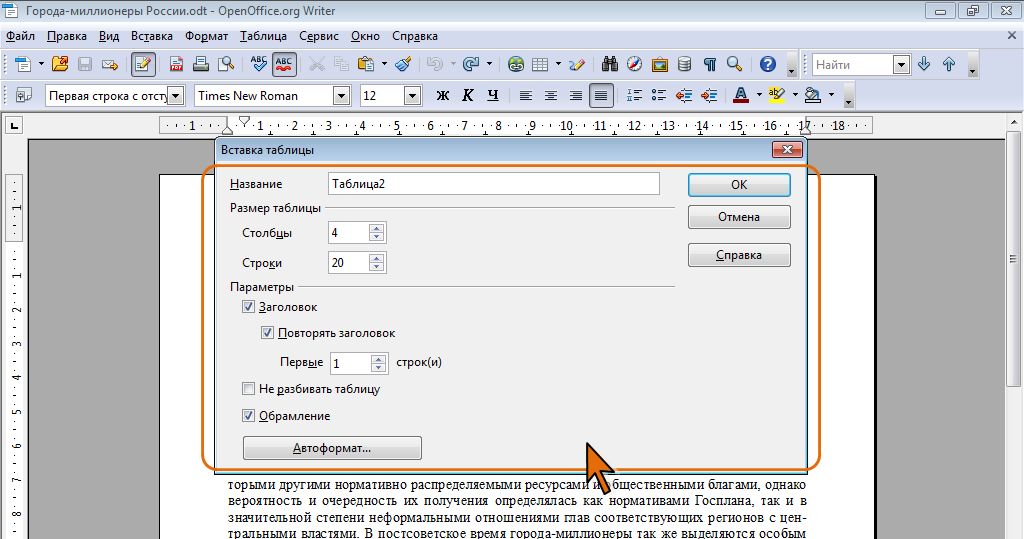Confirm dialog with OK button
Screen dimensions: 1024x539
click(x=739, y=185)
